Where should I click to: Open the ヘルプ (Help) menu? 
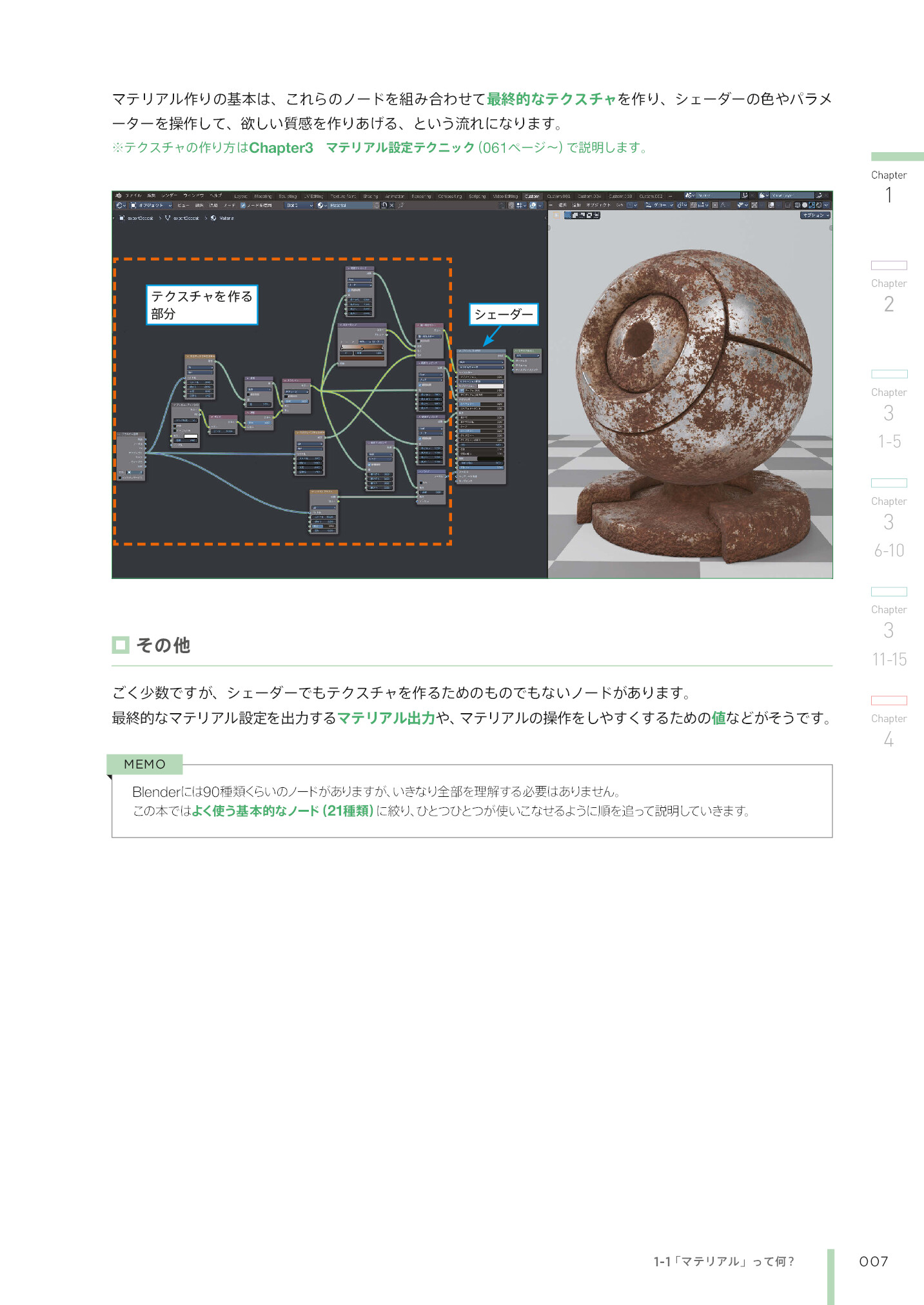click(x=215, y=195)
